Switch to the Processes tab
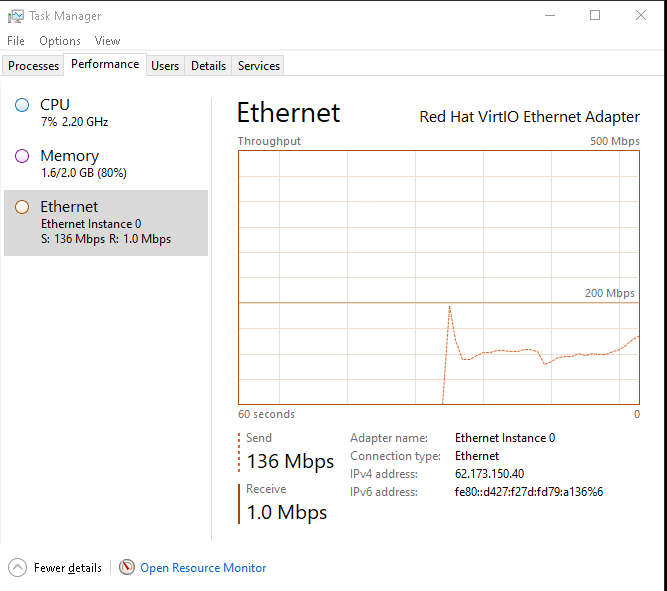This screenshot has height=591, width=667. (34, 66)
